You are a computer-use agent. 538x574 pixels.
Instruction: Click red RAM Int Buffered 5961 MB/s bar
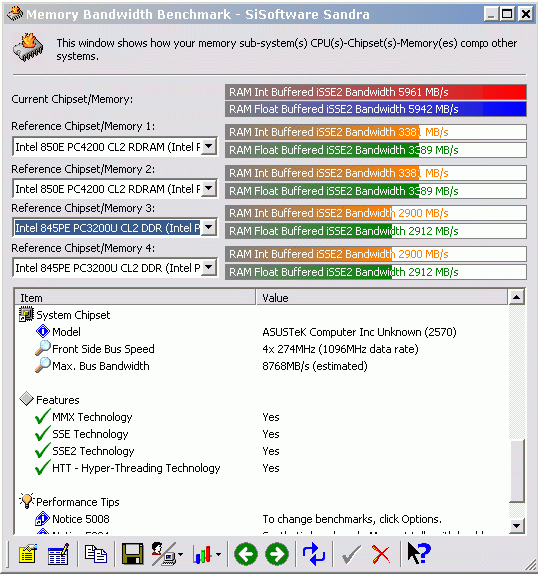click(x=376, y=92)
